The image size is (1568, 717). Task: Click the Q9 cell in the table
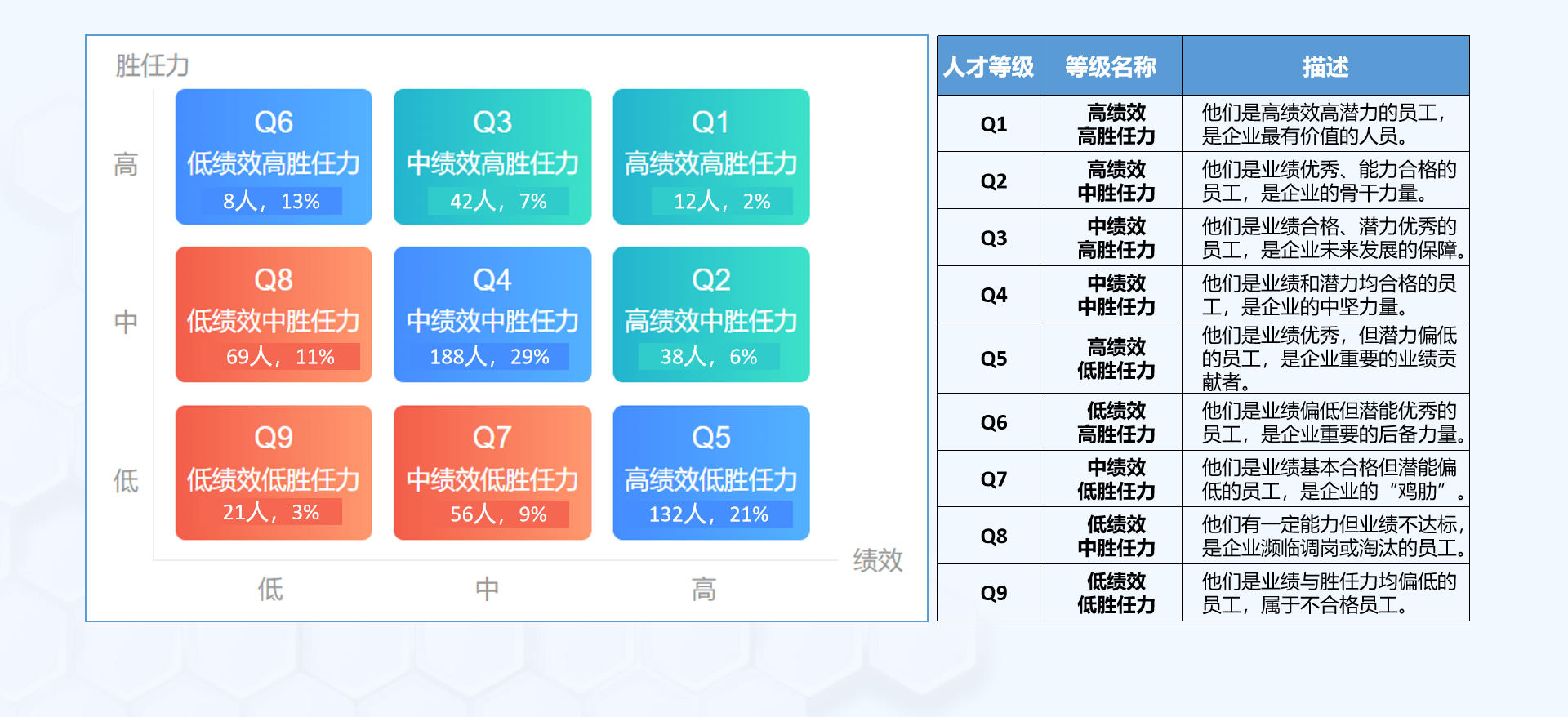pos(993,593)
